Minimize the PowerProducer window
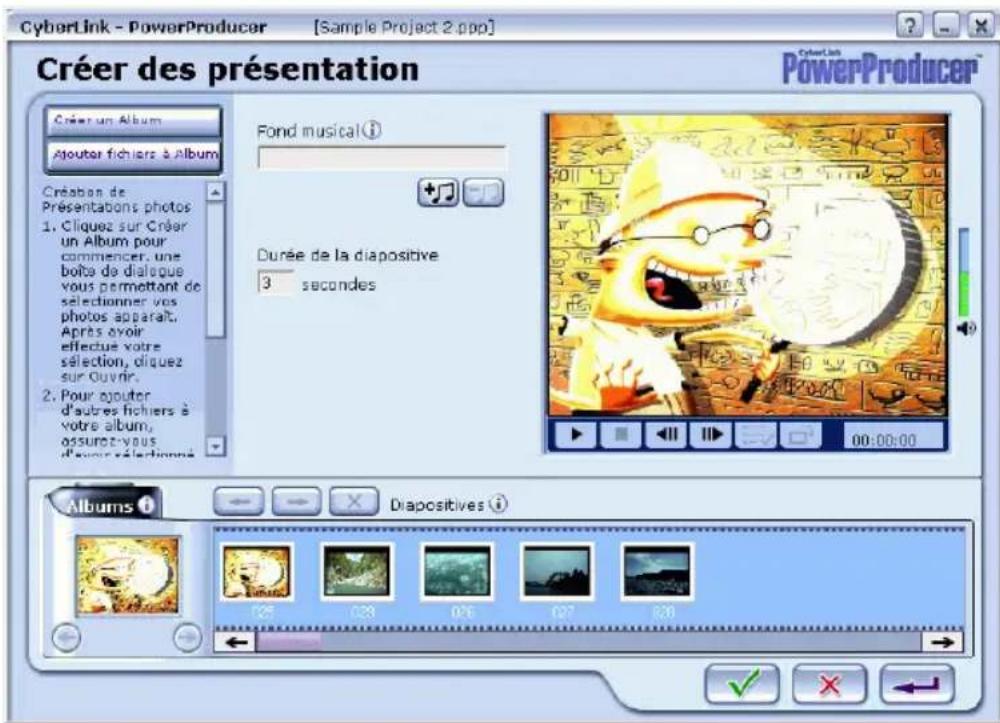 click(x=946, y=26)
